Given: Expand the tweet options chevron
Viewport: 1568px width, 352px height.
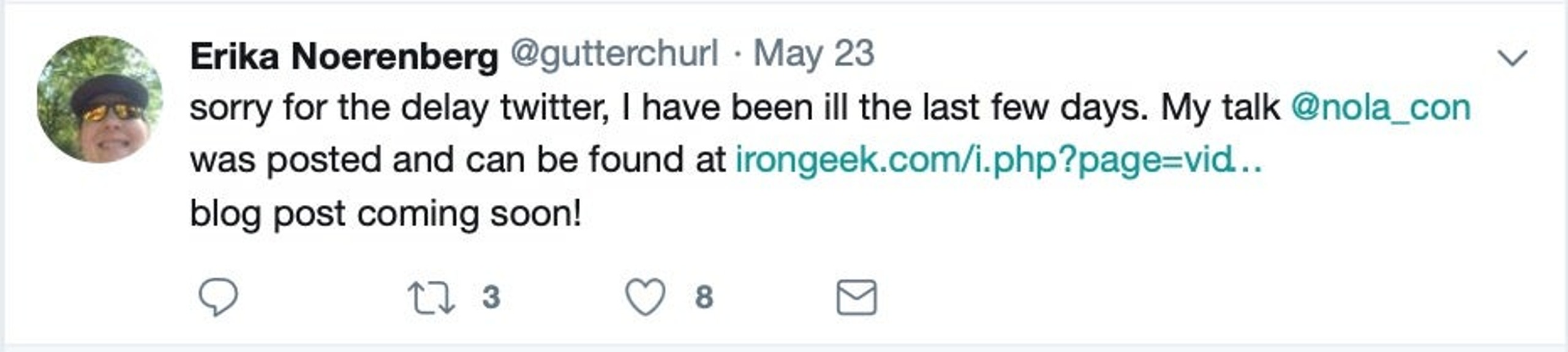Looking at the screenshot, I should [x=1512, y=58].
